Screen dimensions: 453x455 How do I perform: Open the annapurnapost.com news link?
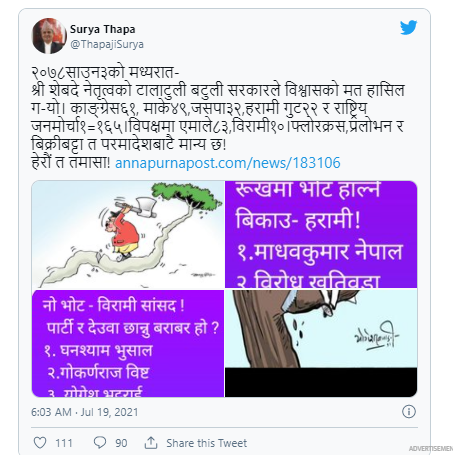[228, 163]
